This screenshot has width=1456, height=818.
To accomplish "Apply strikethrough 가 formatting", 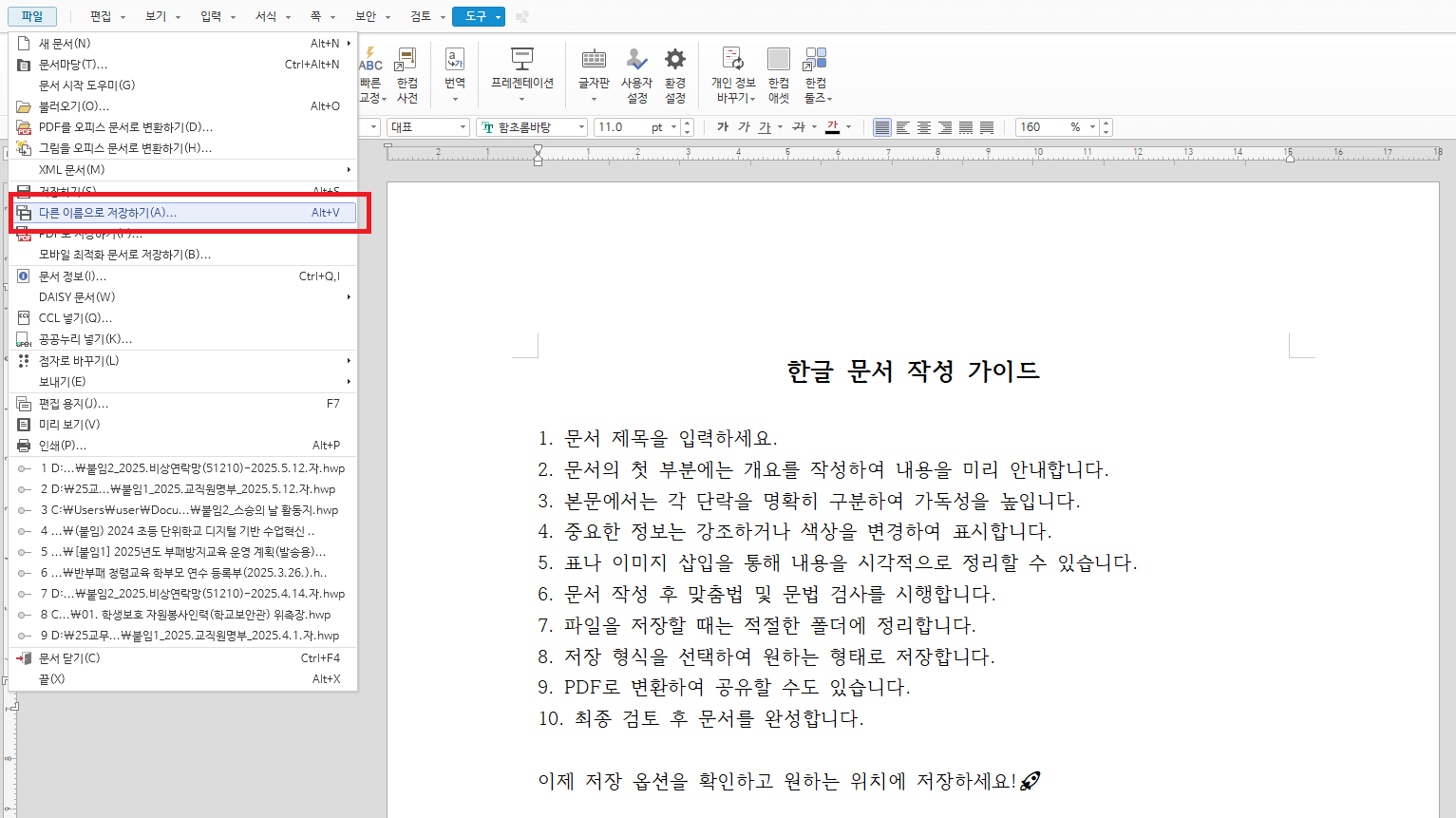I will click(x=799, y=127).
